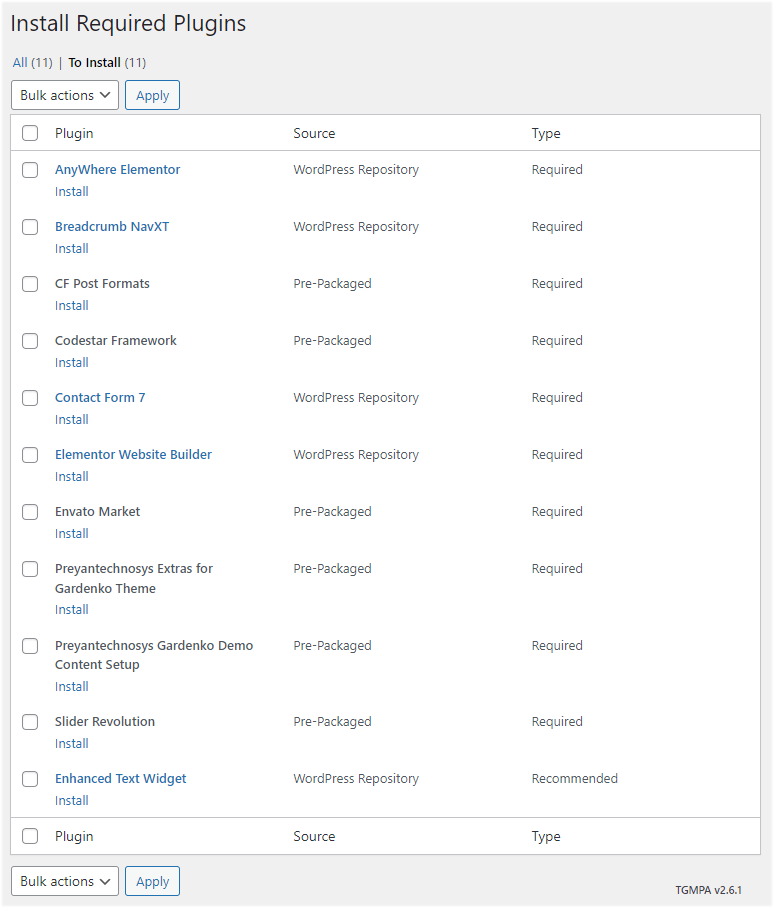Install the CF Post Formats plugin

(72, 305)
